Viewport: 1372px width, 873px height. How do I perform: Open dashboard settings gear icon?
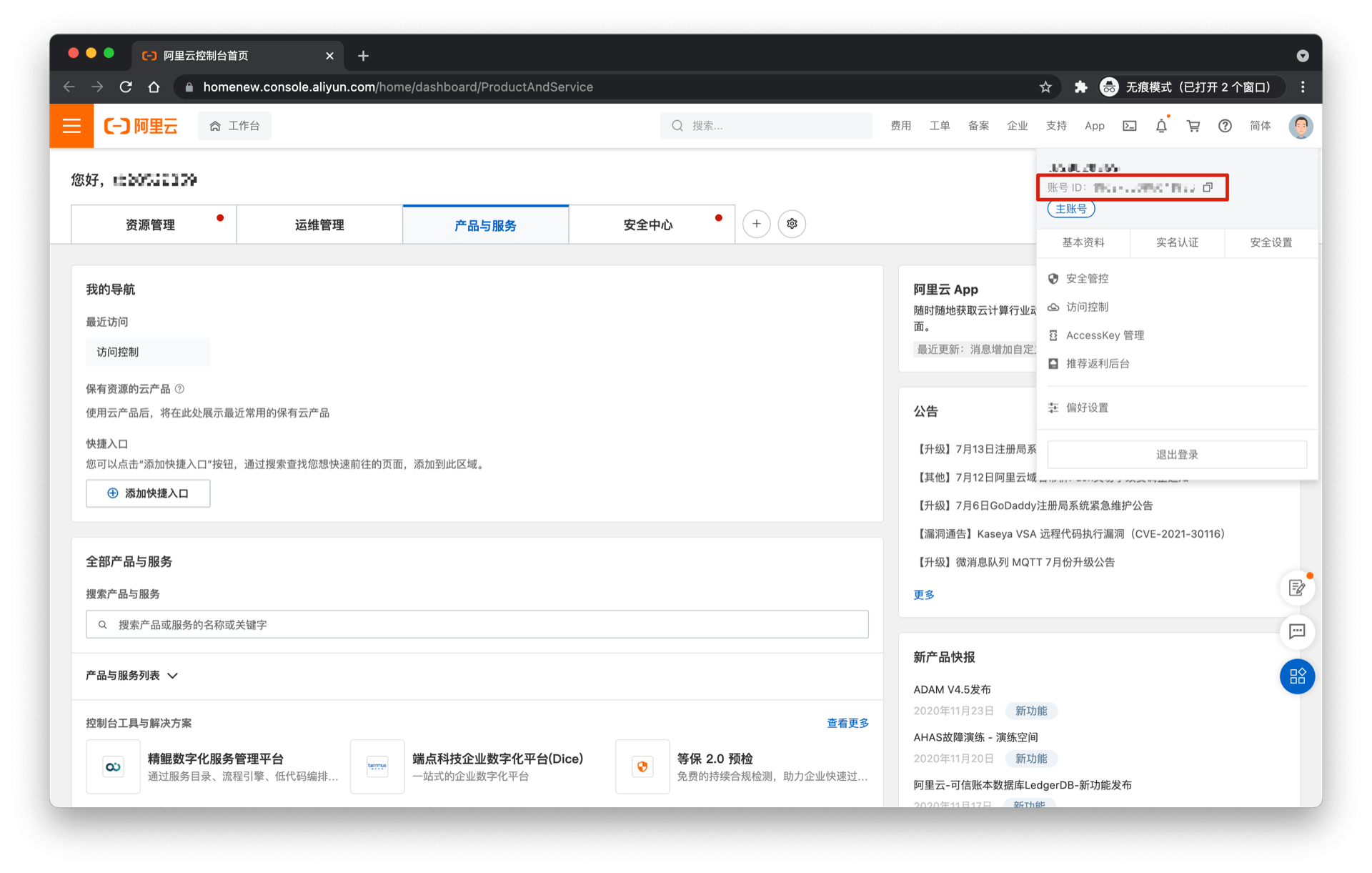[792, 224]
